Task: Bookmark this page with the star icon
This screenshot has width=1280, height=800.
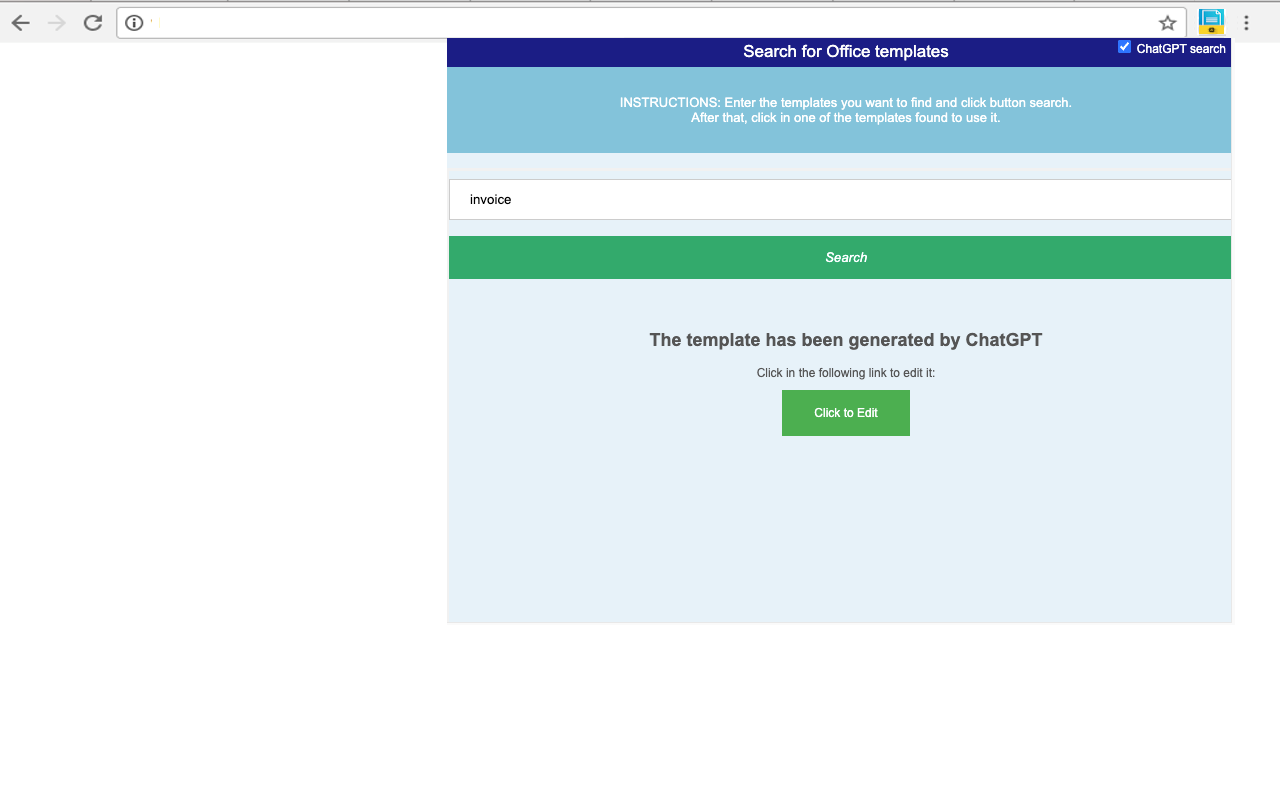Action: 1167,23
